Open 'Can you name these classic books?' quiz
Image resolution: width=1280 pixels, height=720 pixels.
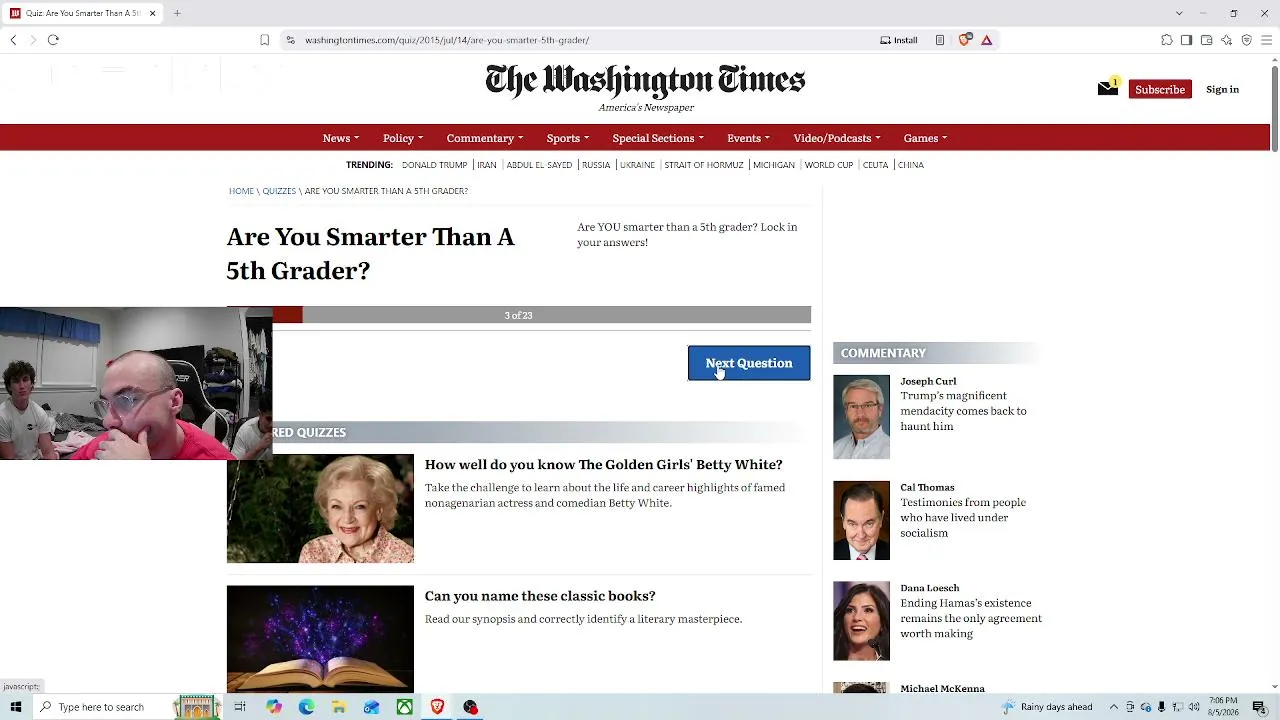pyautogui.click(x=540, y=596)
